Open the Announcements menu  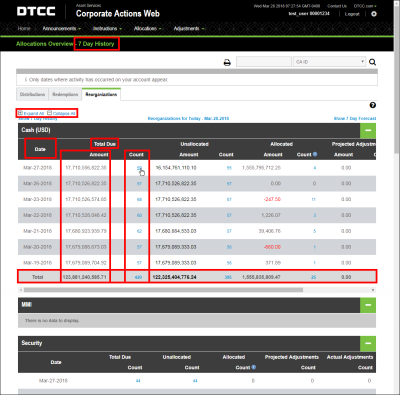pos(61,29)
